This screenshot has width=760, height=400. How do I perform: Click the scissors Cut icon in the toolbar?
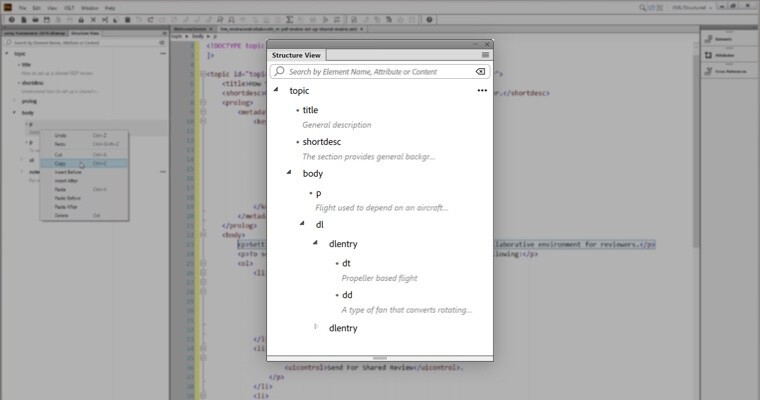(x=105, y=20)
